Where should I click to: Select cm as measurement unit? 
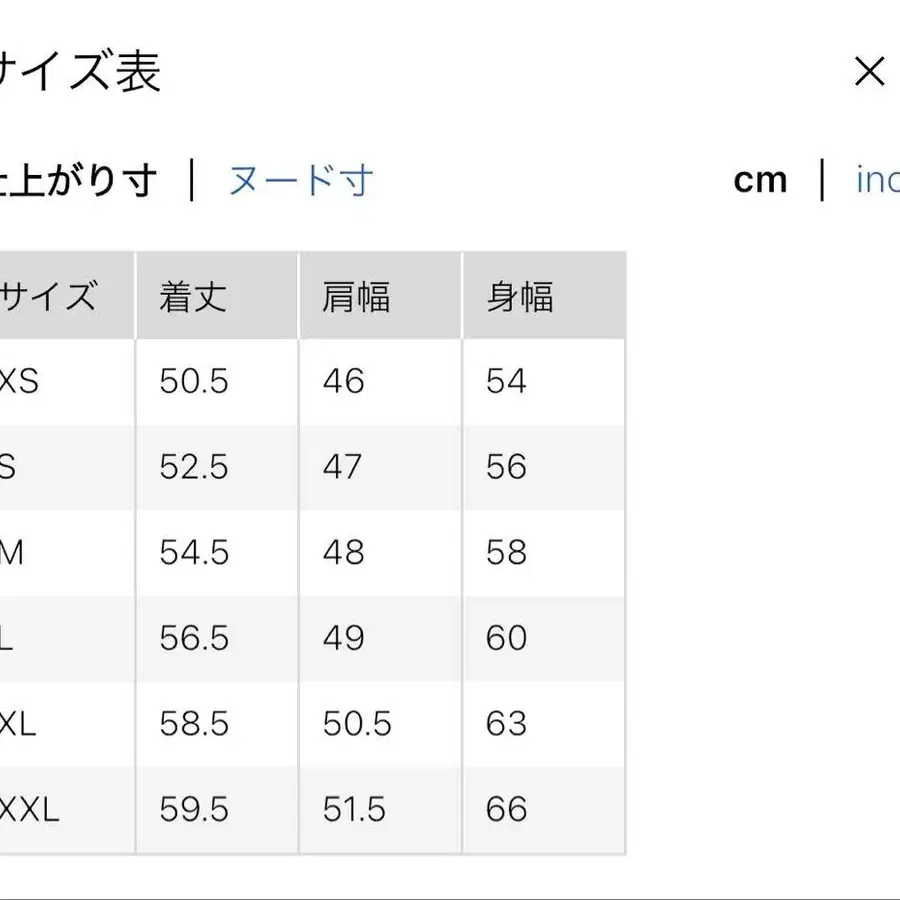pos(760,180)
